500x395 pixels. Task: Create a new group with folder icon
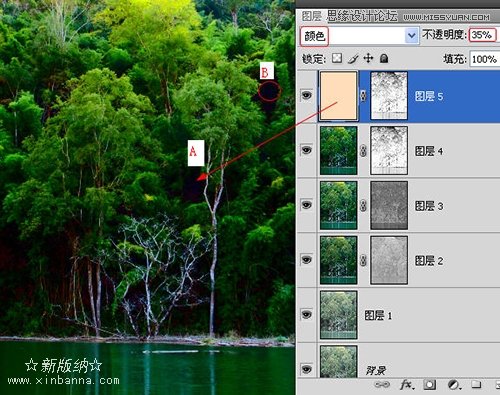(x=476, y=385)
